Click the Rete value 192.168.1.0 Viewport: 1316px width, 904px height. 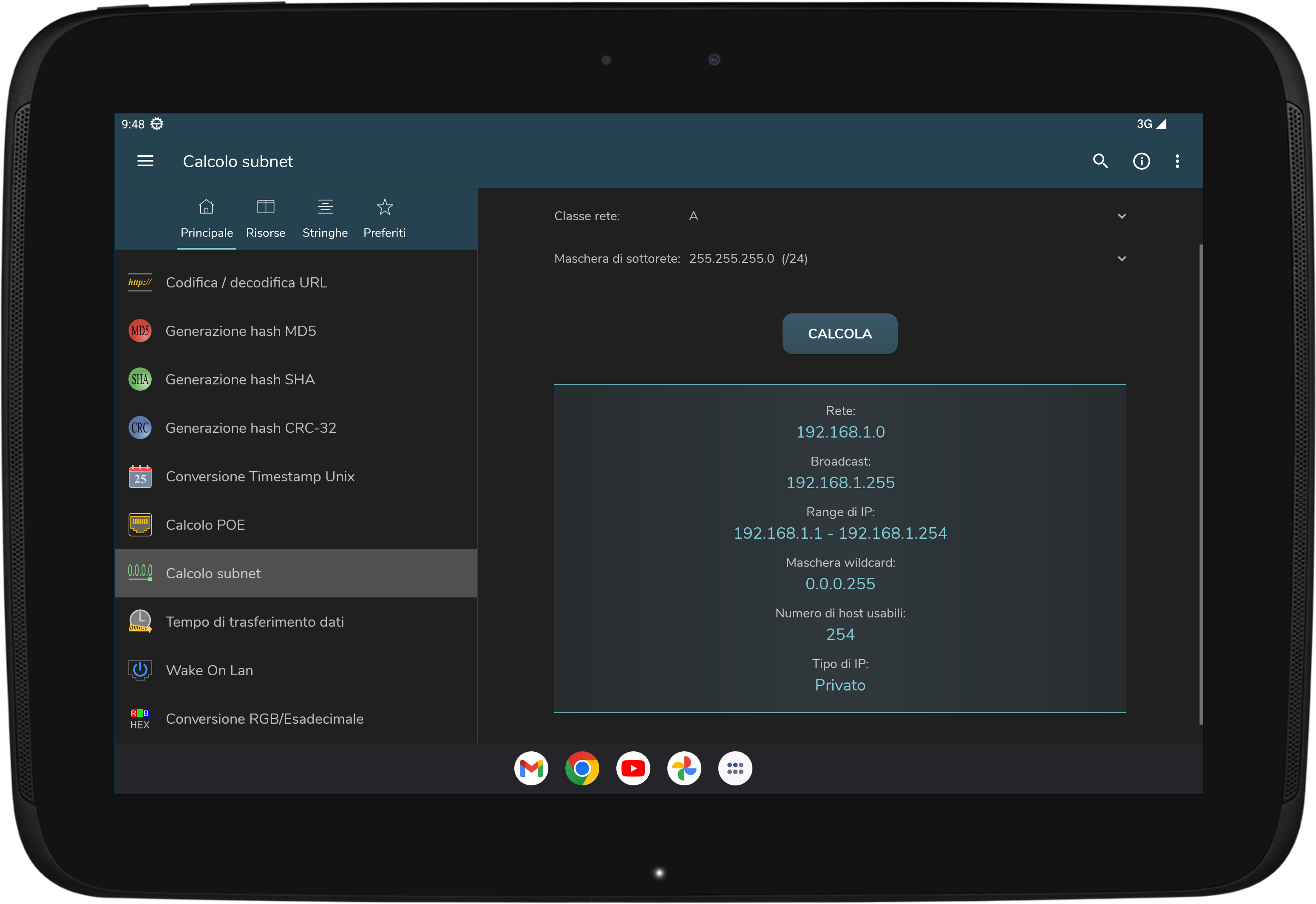840,432
